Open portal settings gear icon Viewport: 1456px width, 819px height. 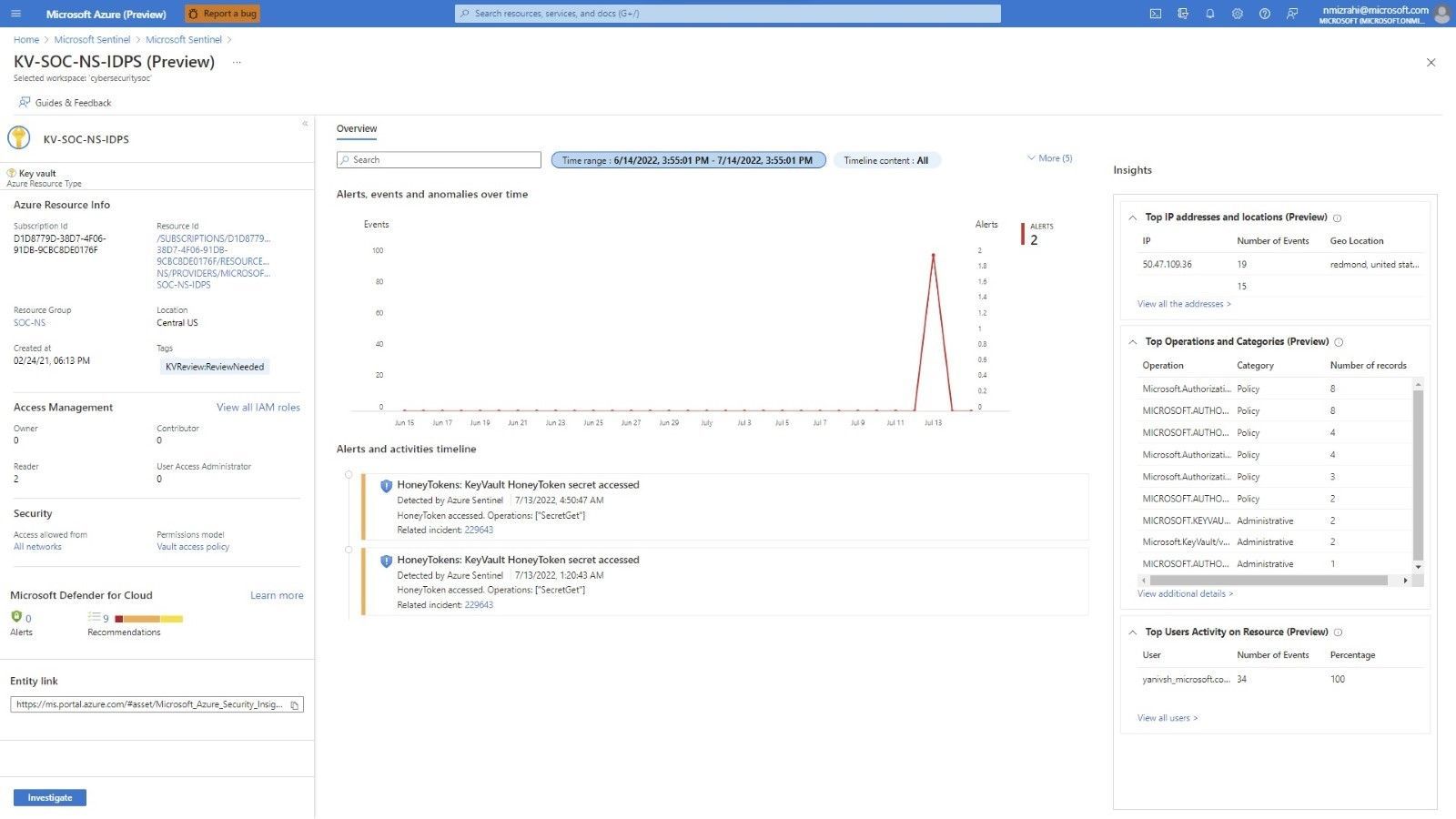point(1238,14)
